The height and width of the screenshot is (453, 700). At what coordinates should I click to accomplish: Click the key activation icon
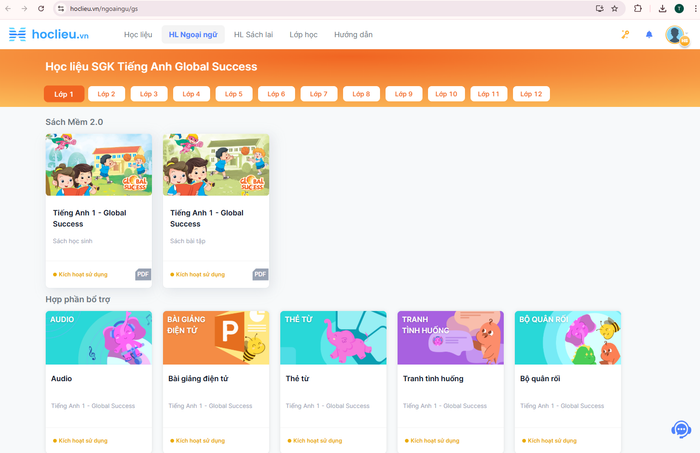[x=625, y=35]
